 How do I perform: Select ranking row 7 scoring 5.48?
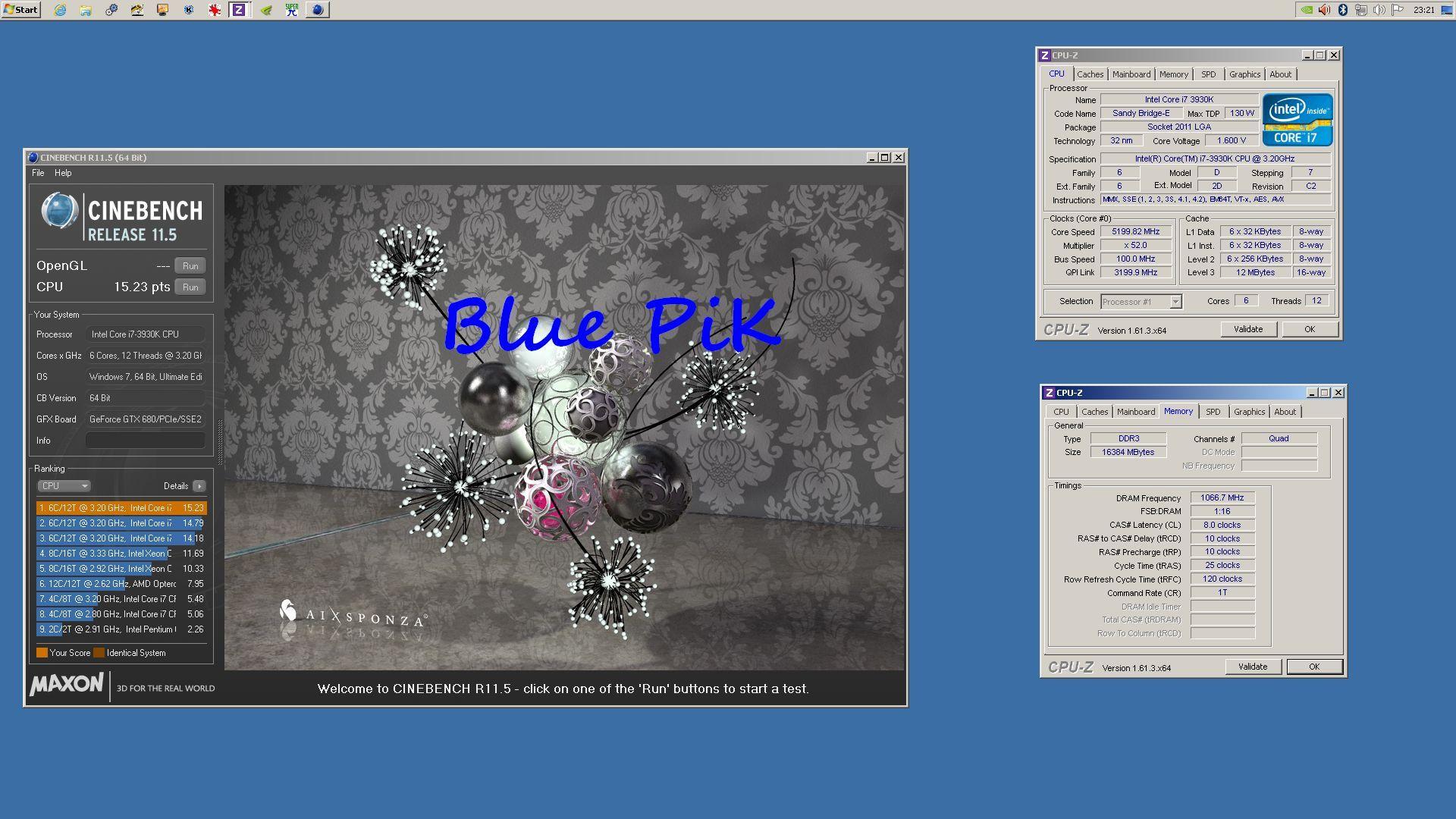click(121, 599)
